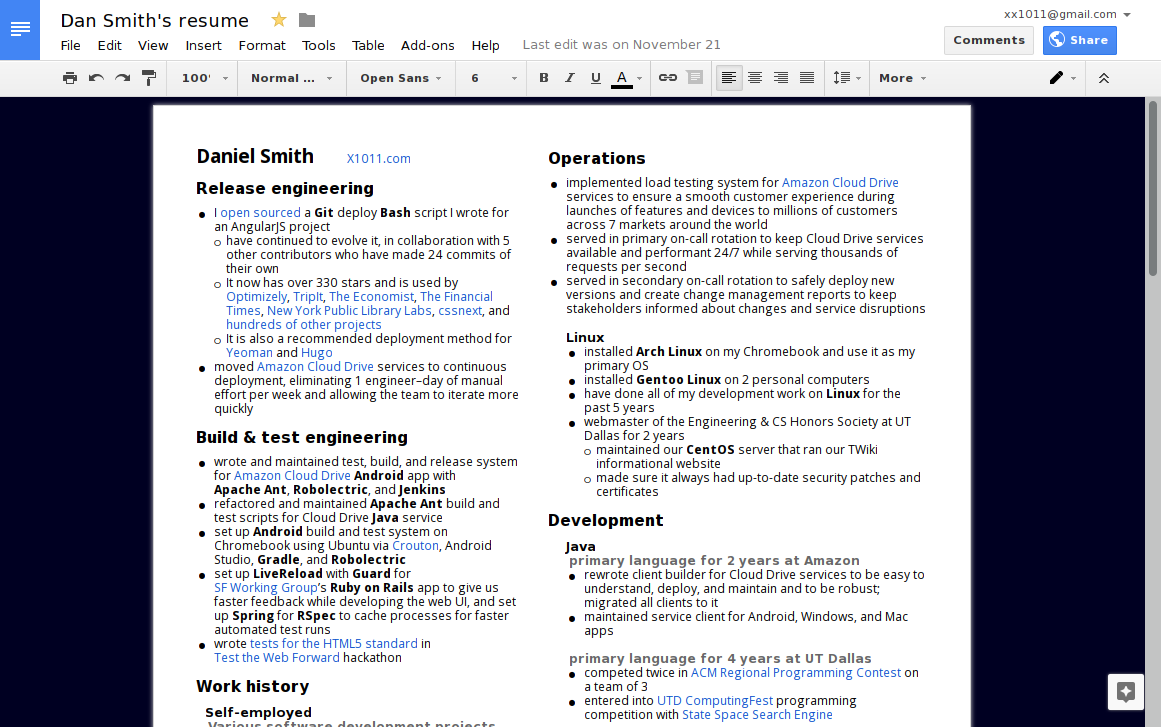
Task: Open the Edit menu
Action: click(x=110, y=45)
